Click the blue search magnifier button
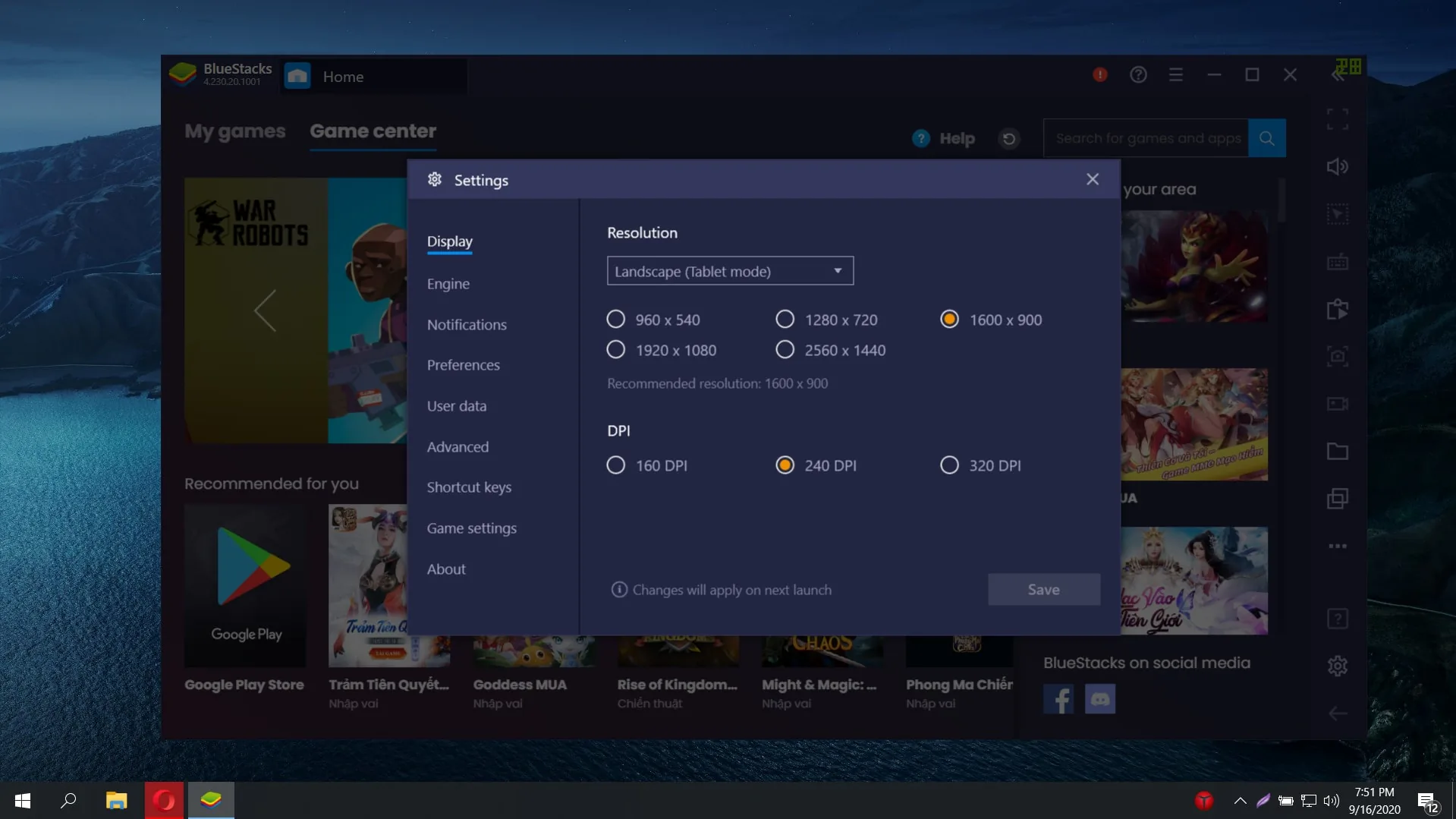This screenshot has width=1456, height=819. pos(1266,138)
